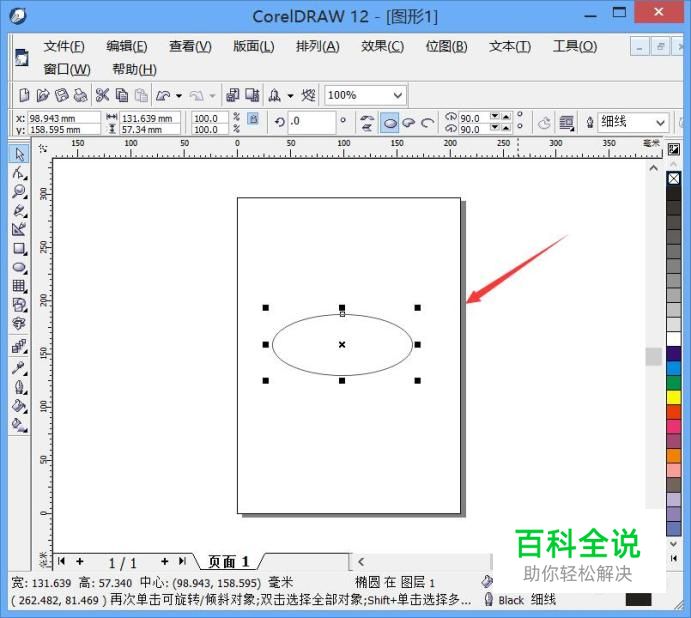Print the document
Image resolution: width=691 pixels, height=618 pixels.
pos(80,95)
